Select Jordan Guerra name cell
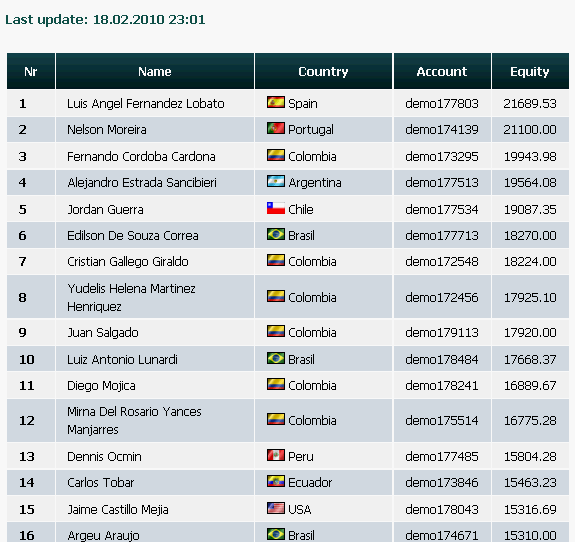The image size is (575, 542). point(155,209)
